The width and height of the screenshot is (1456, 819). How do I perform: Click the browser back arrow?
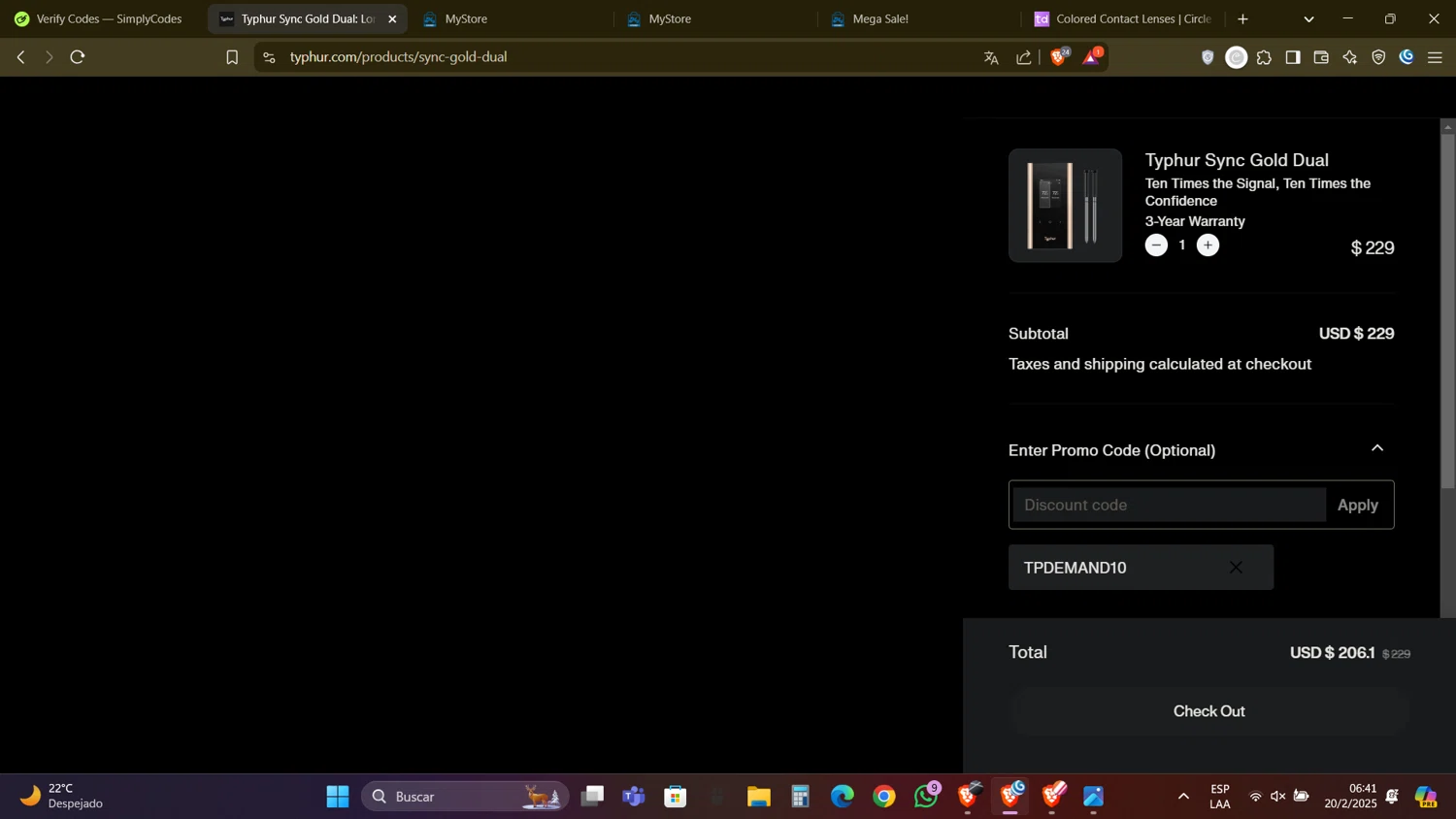tap(20, 57)
